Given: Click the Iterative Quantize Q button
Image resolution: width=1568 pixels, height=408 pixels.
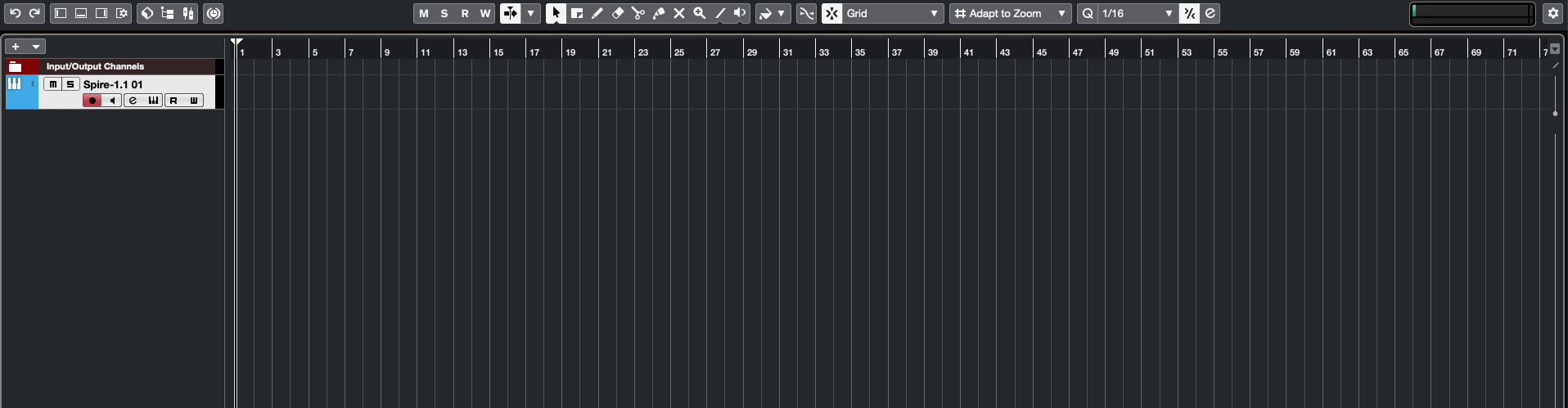Looking at the screenshot, I should coord(1088,13).
